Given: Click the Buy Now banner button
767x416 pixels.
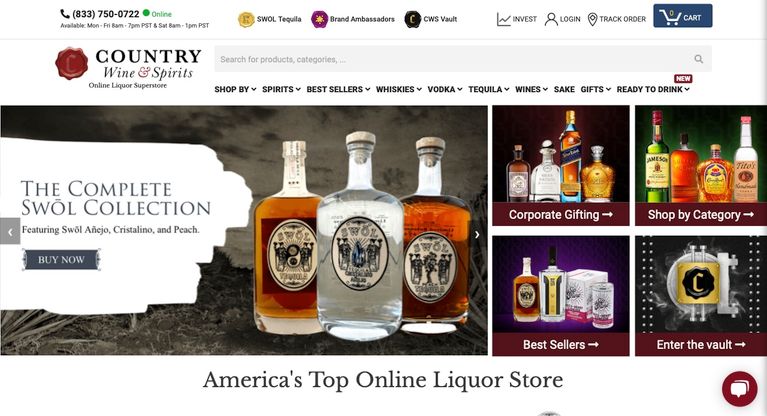Looking at the screenshot, I should (x=61, y=259).
